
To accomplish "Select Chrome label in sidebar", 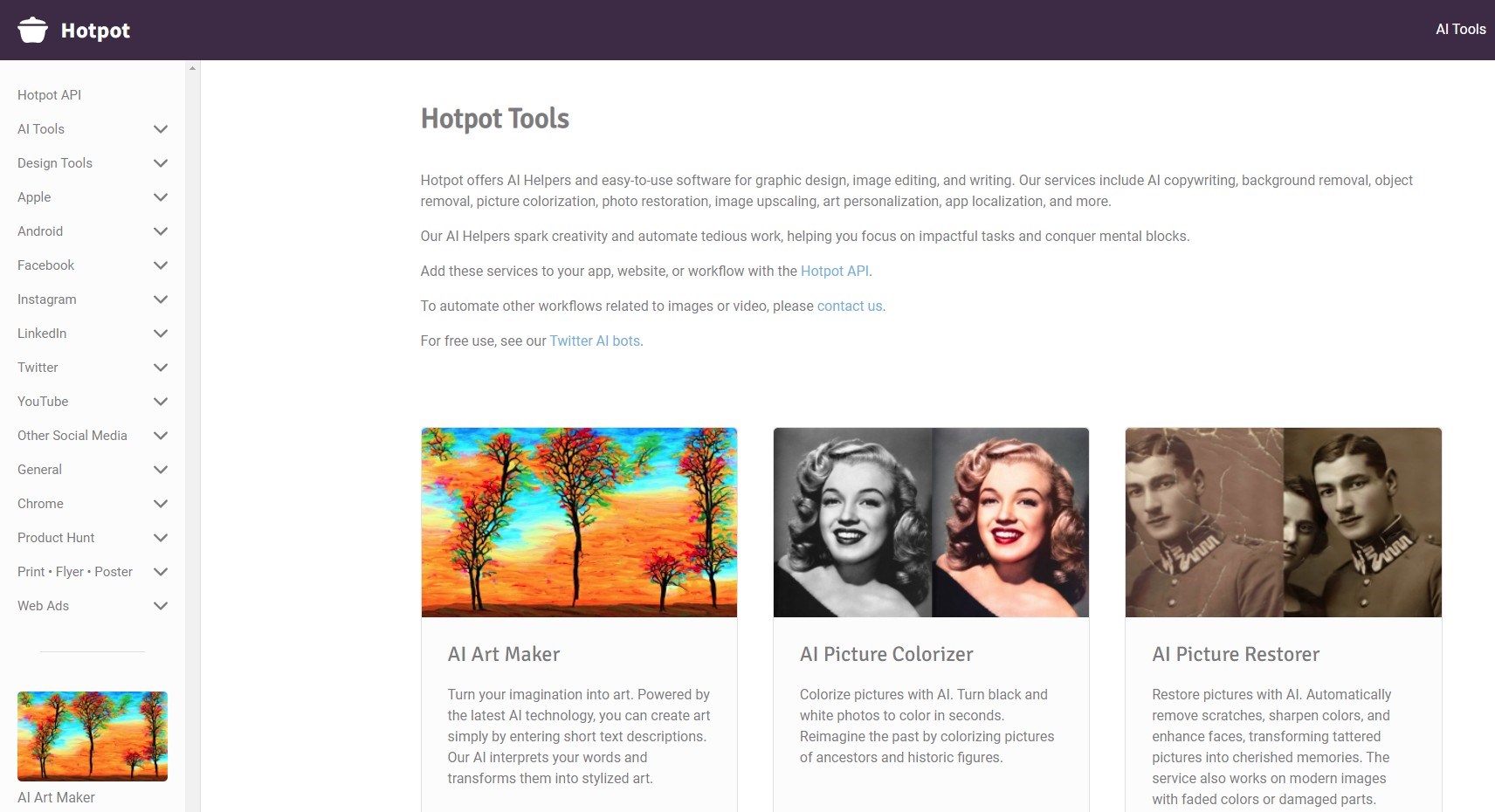I will point(40,503).
